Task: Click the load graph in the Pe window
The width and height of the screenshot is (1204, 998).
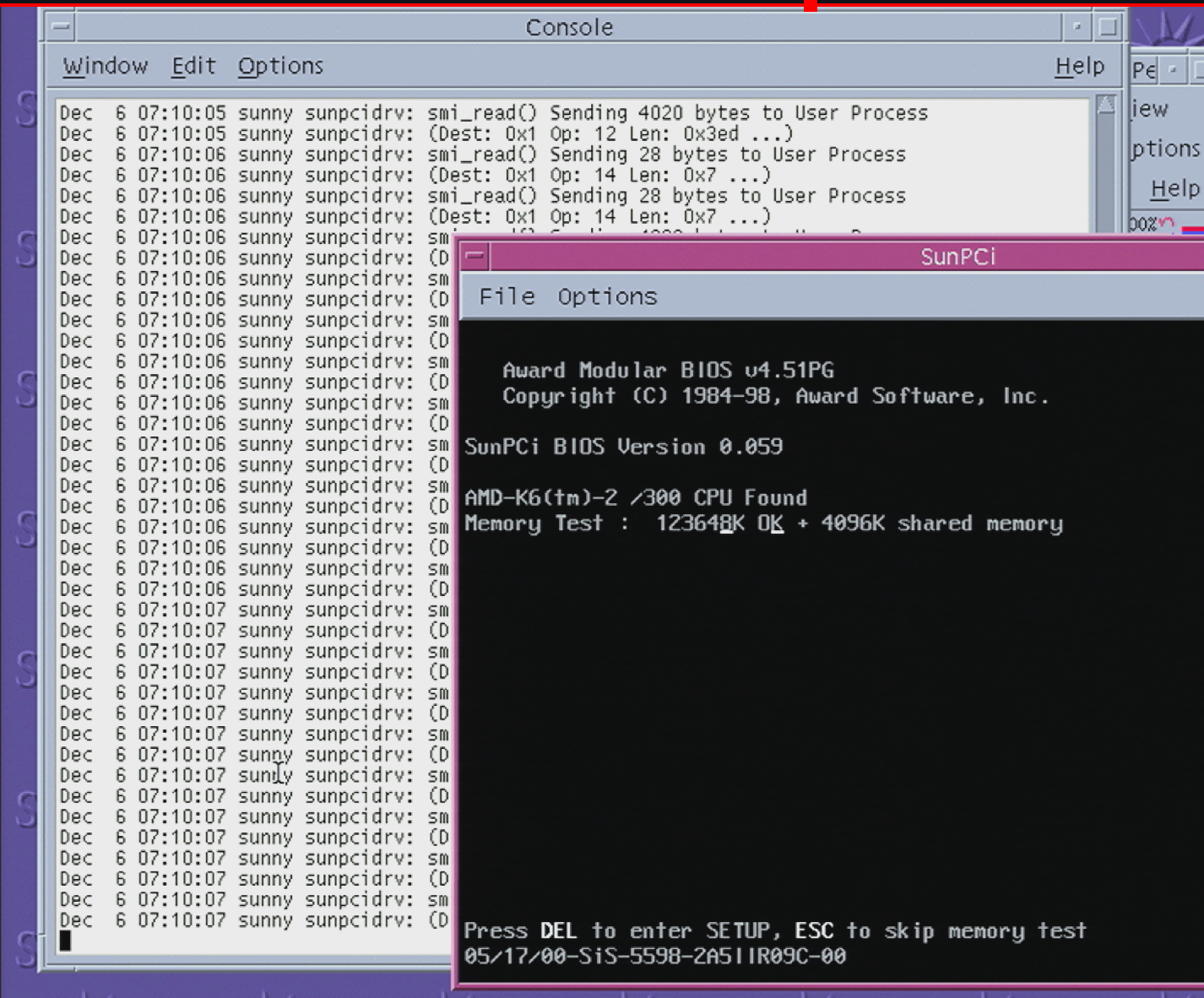Action: pos(1169,225)
